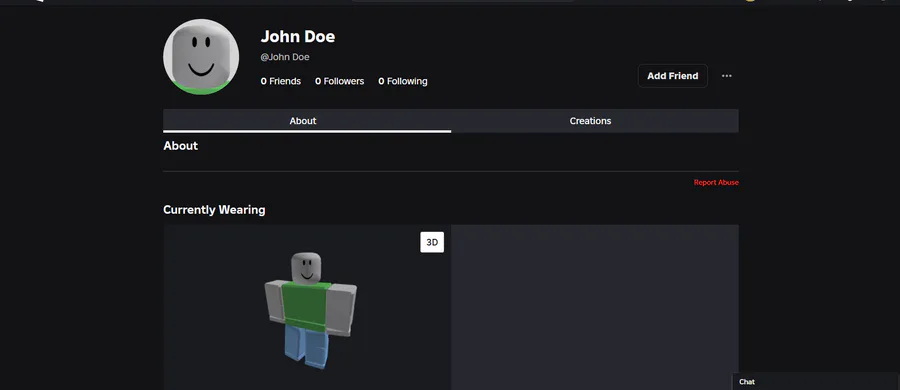
Task: Click the Report Abuse link
Action: tap(716, 183)
